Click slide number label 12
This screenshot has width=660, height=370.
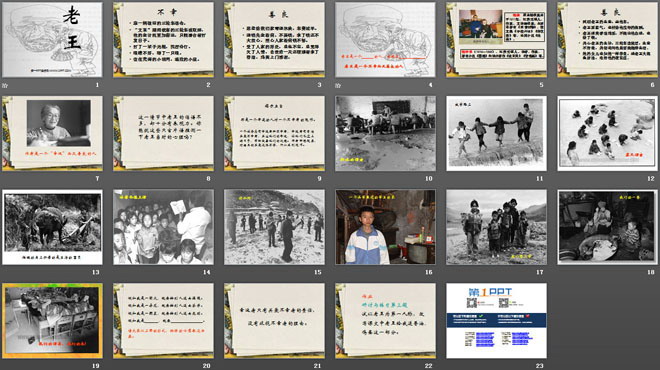click(651, 178)
